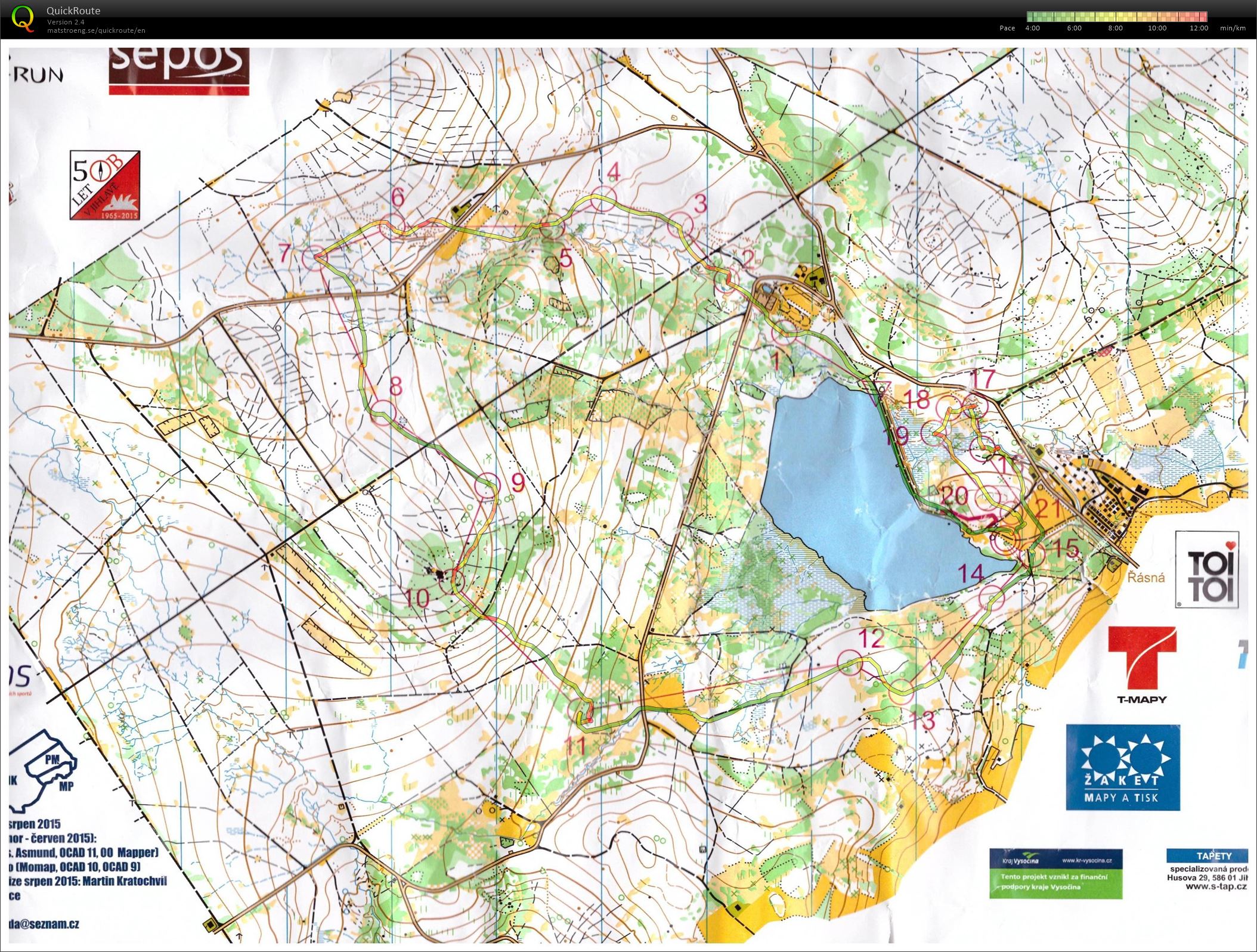This screenshot has height=952, width=1257.
Task: Click the seznam.cz email address text
Action: [44, 924]
